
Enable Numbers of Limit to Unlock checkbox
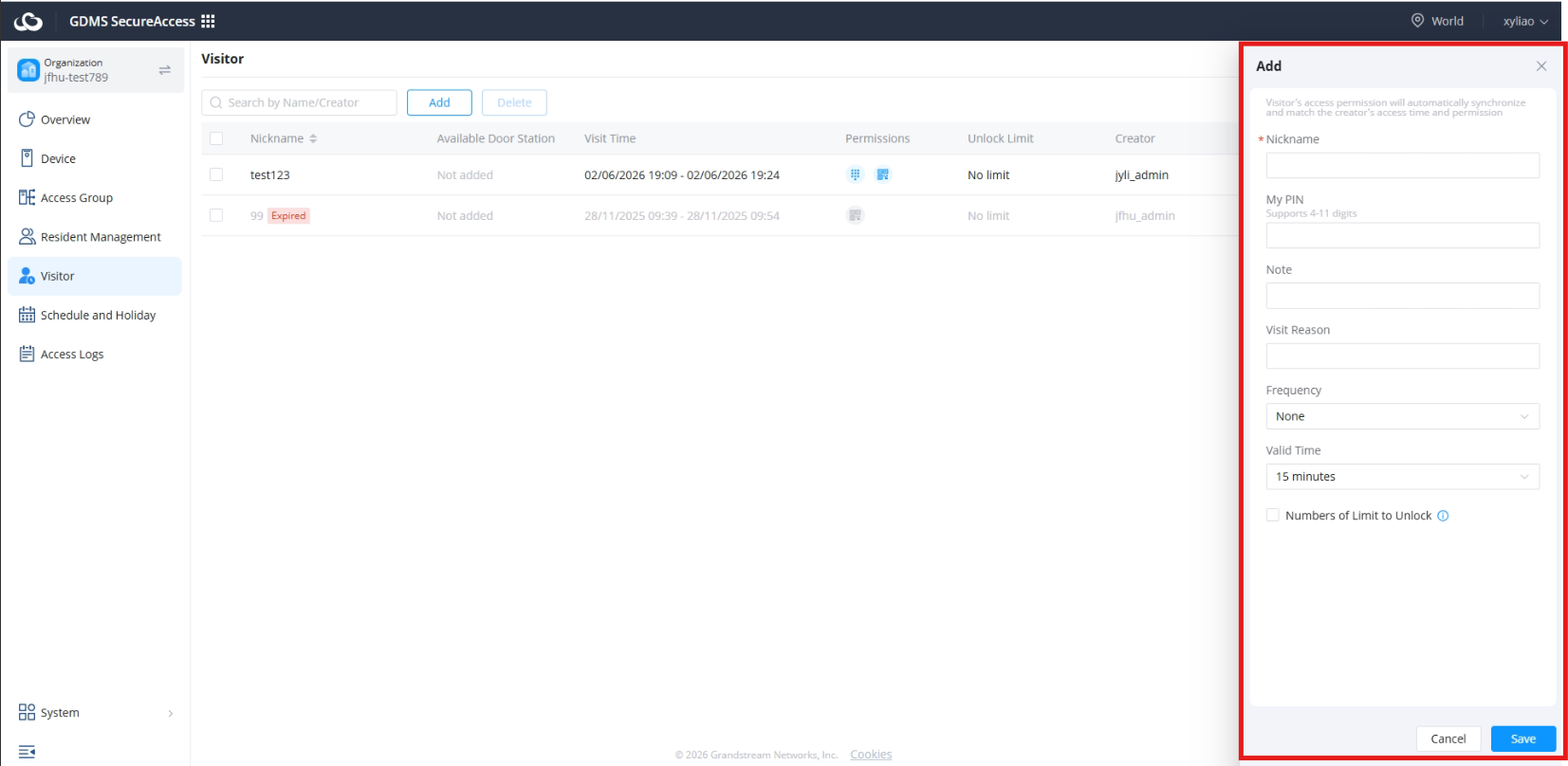(1273, 515)
